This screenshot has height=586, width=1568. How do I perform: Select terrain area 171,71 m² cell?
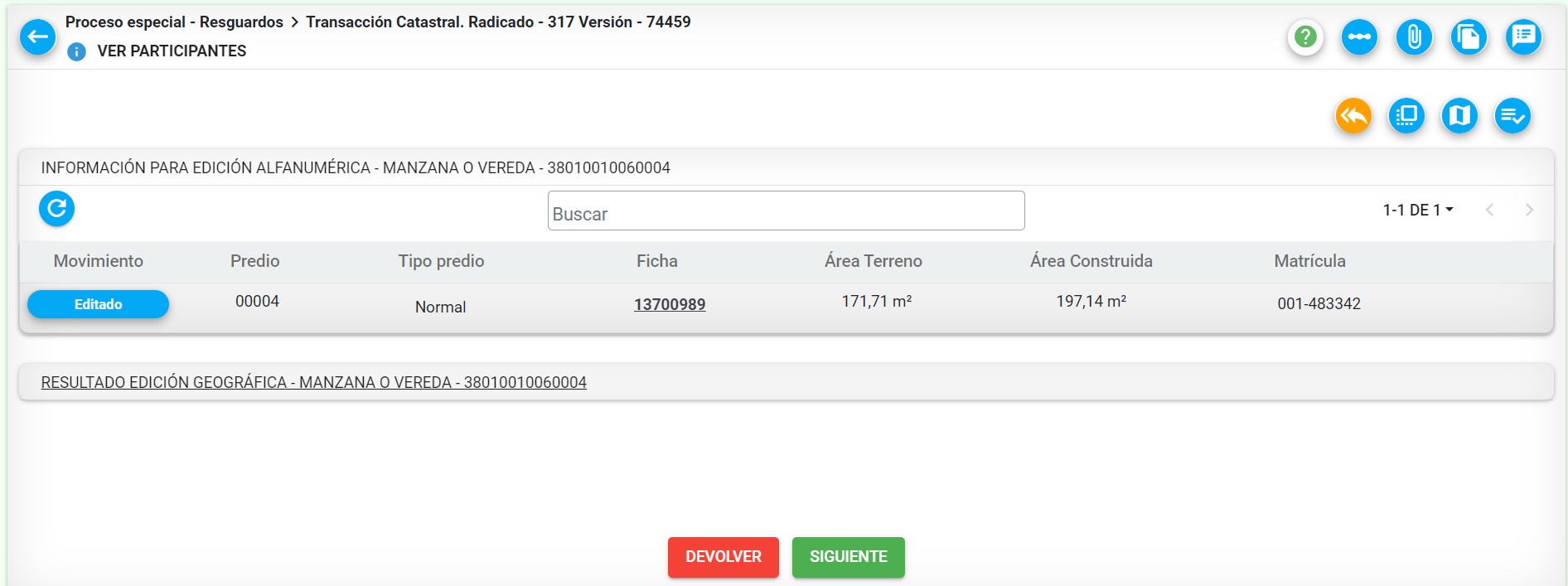(877, 302)
